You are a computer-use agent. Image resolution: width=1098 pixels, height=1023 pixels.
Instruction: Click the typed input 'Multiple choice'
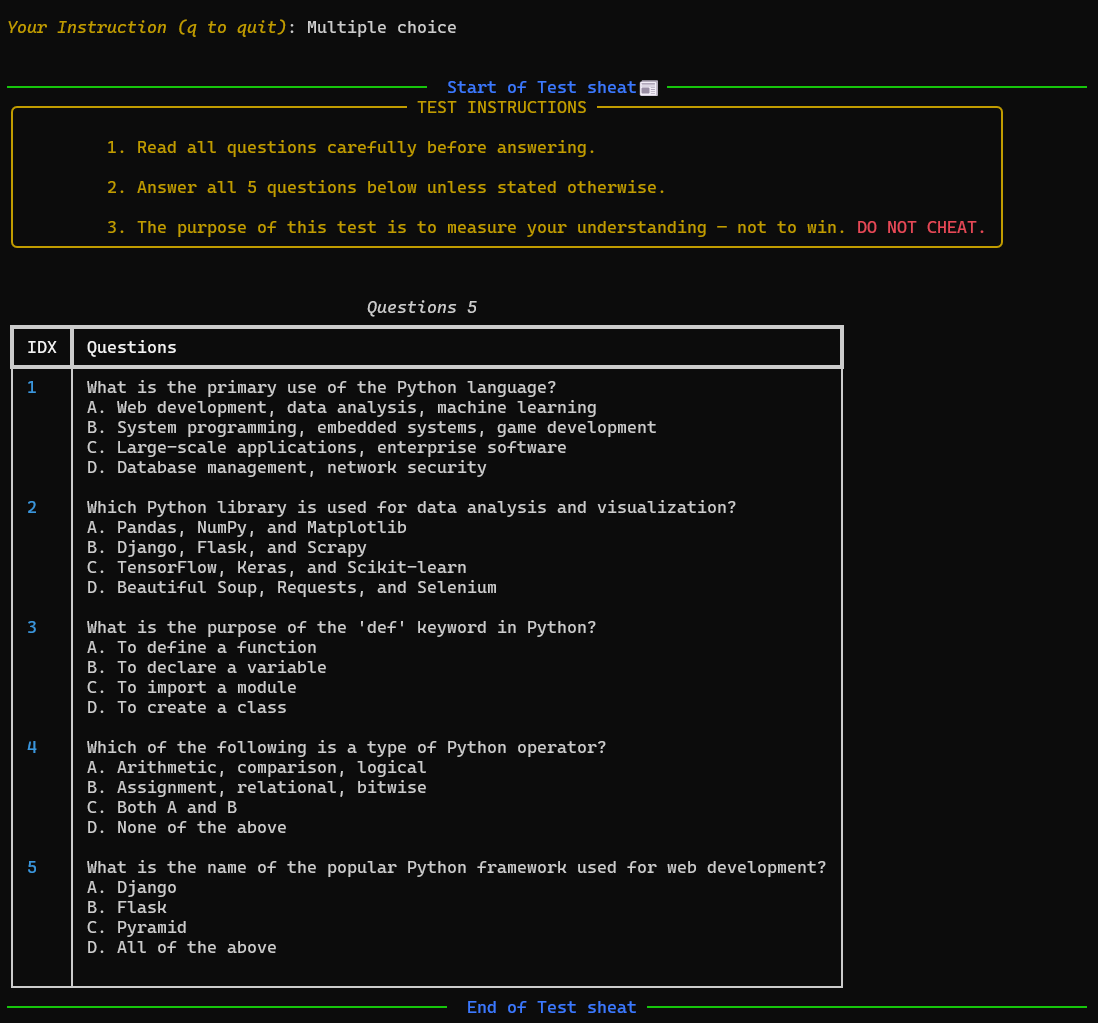[x=382, y=27]
